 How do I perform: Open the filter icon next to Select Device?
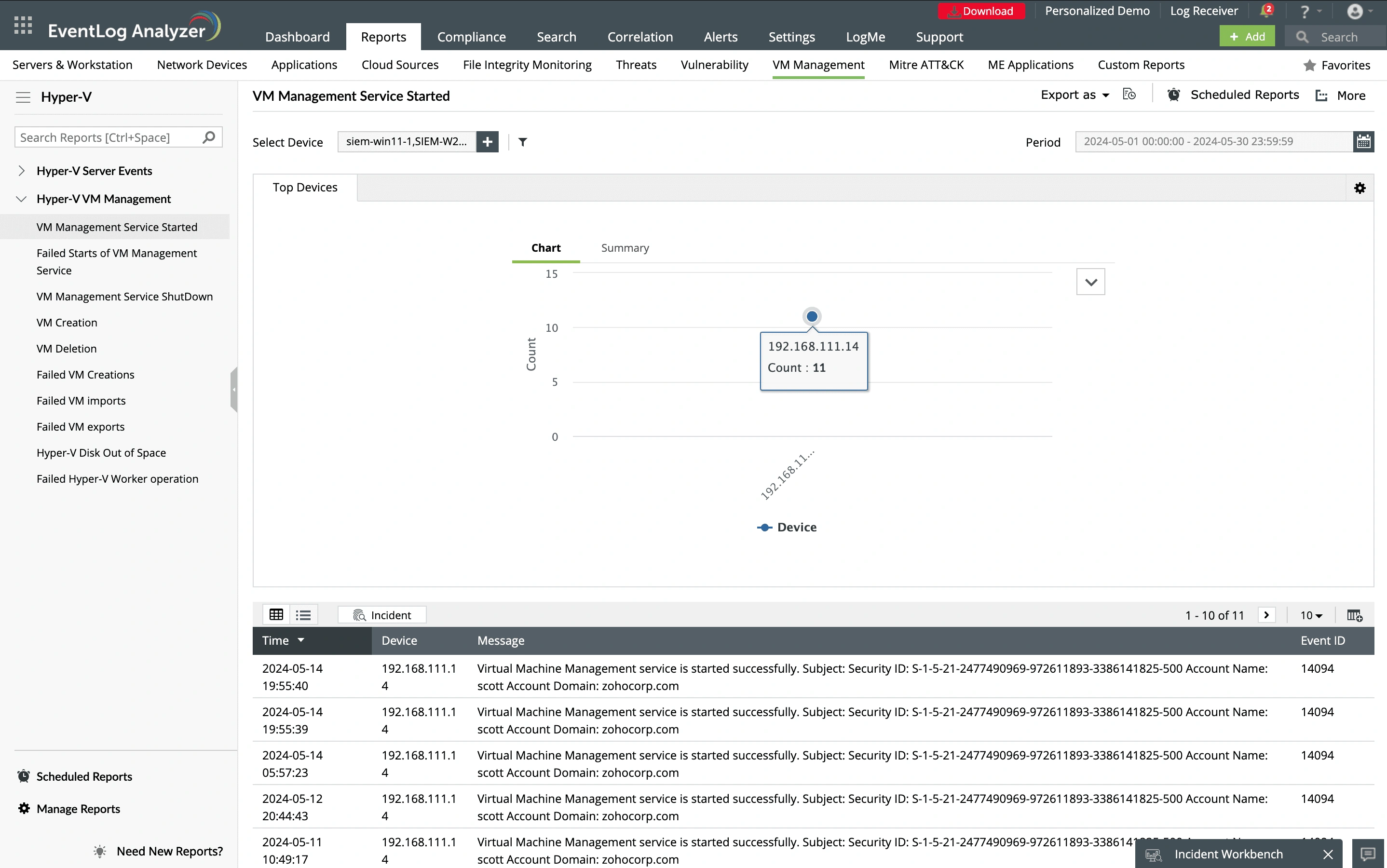[522, 142]
